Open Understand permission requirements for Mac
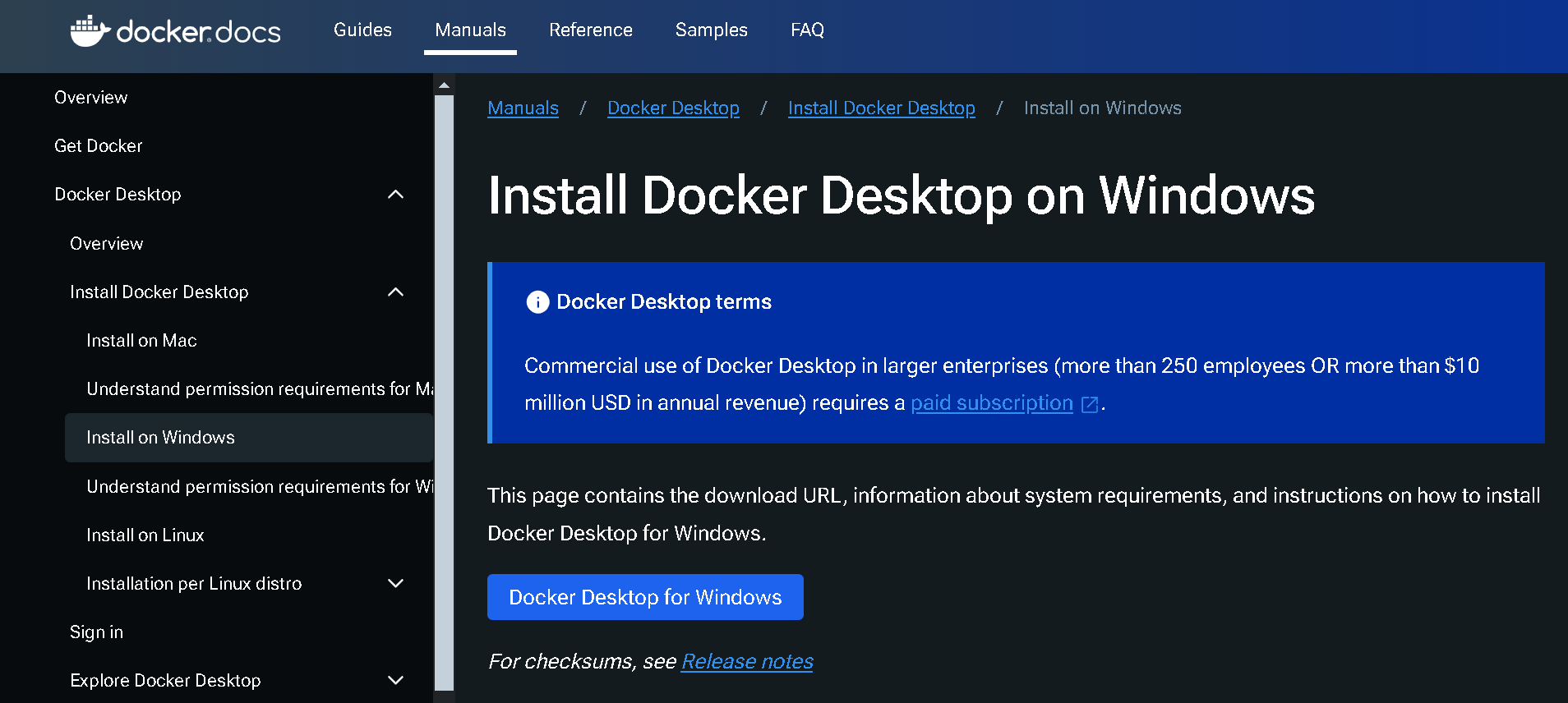 pyautogui.click(x=260, y=388)
